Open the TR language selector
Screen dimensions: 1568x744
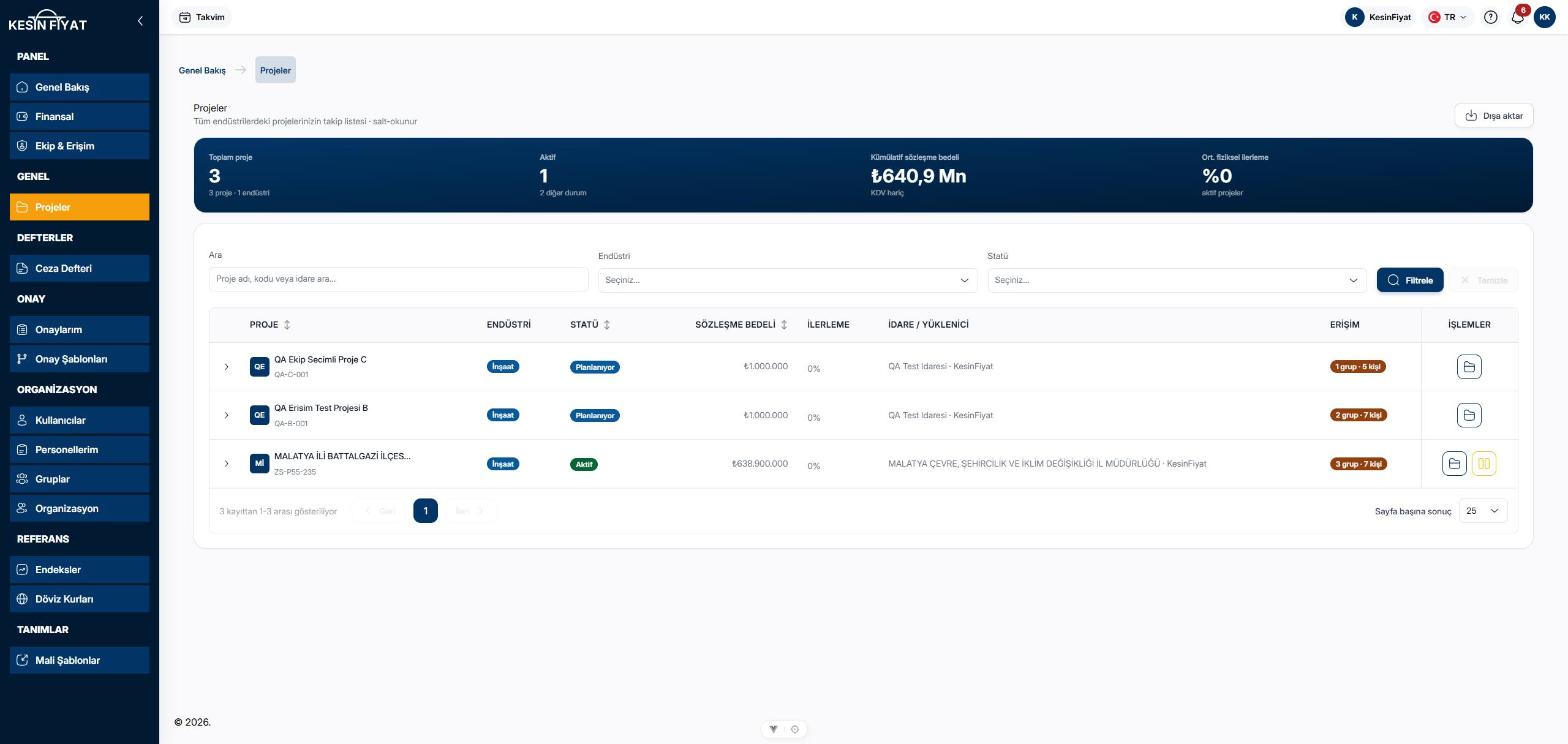click(1447, 17)
